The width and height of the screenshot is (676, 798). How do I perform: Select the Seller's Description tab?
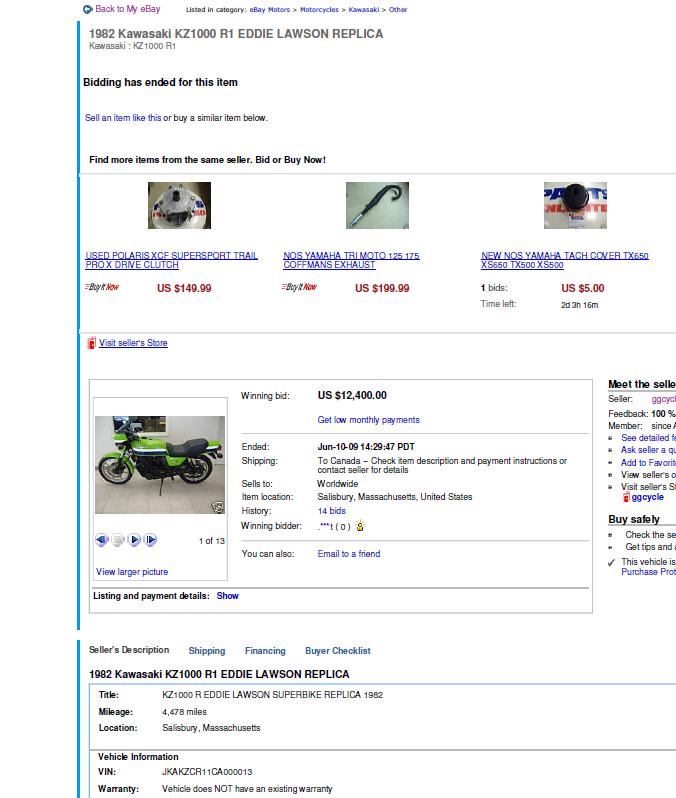click(129, 650)
